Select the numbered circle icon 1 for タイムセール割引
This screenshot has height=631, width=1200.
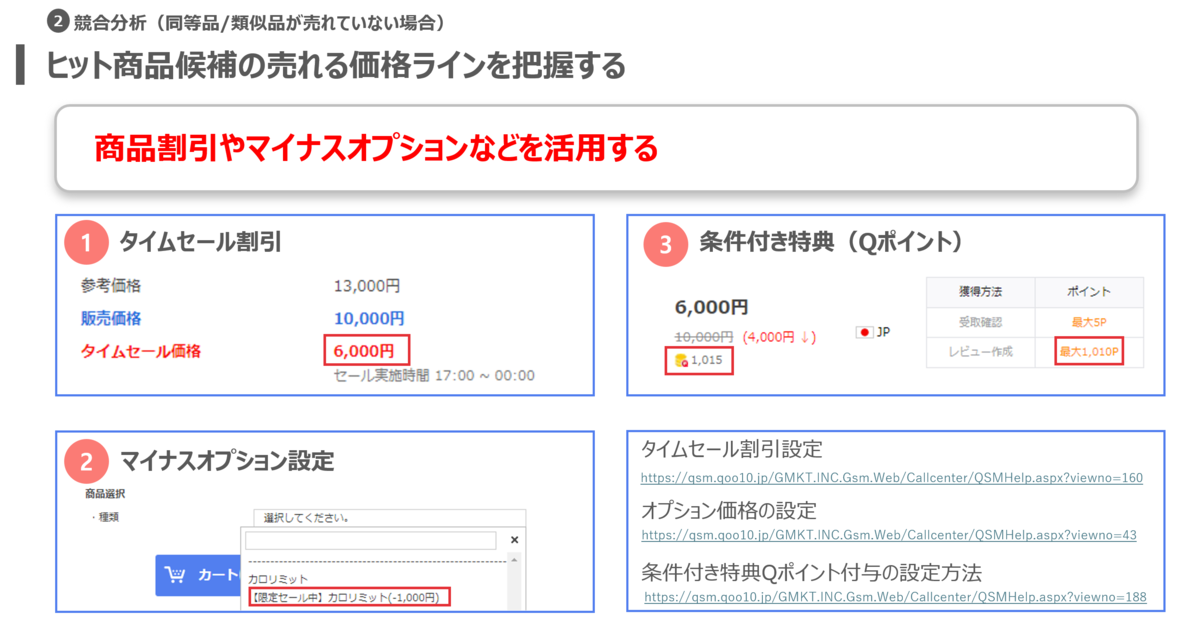click(87, 241)
